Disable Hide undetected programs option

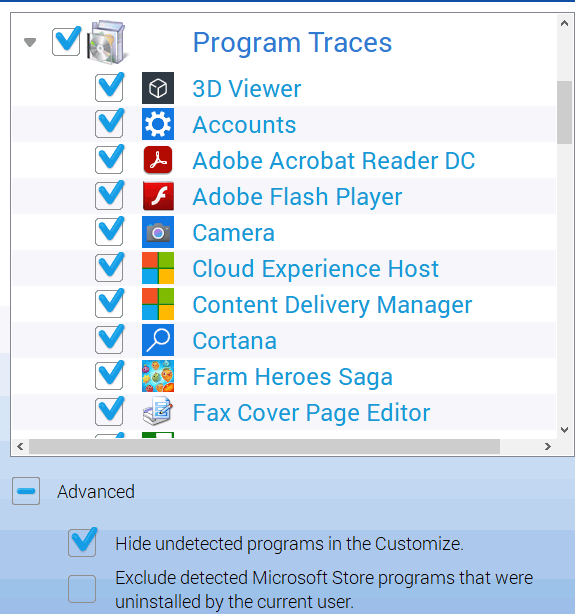(82, 543)
